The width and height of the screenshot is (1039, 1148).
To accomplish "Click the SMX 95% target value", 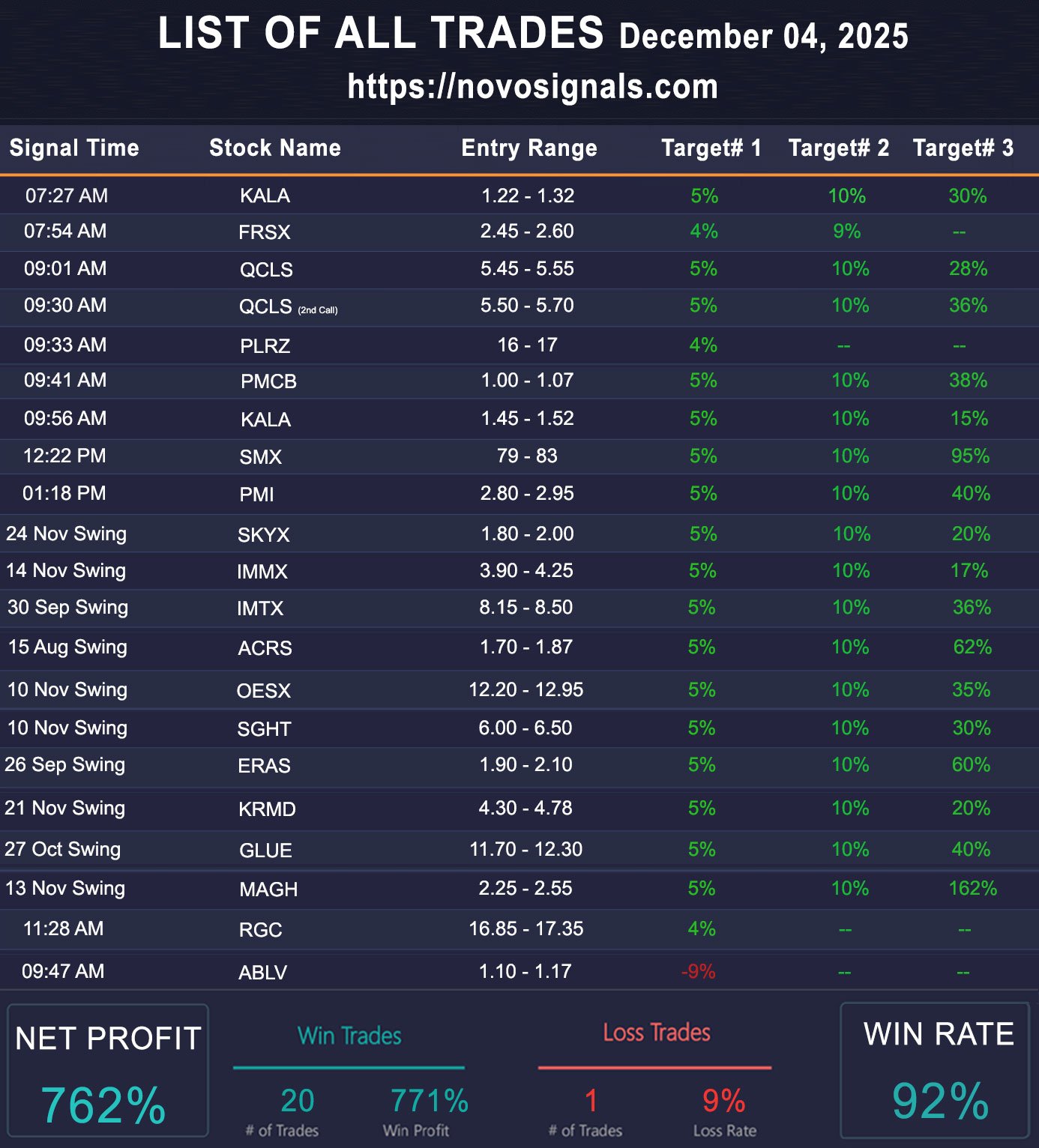I will pyautogui.click(x=970, y=456).
